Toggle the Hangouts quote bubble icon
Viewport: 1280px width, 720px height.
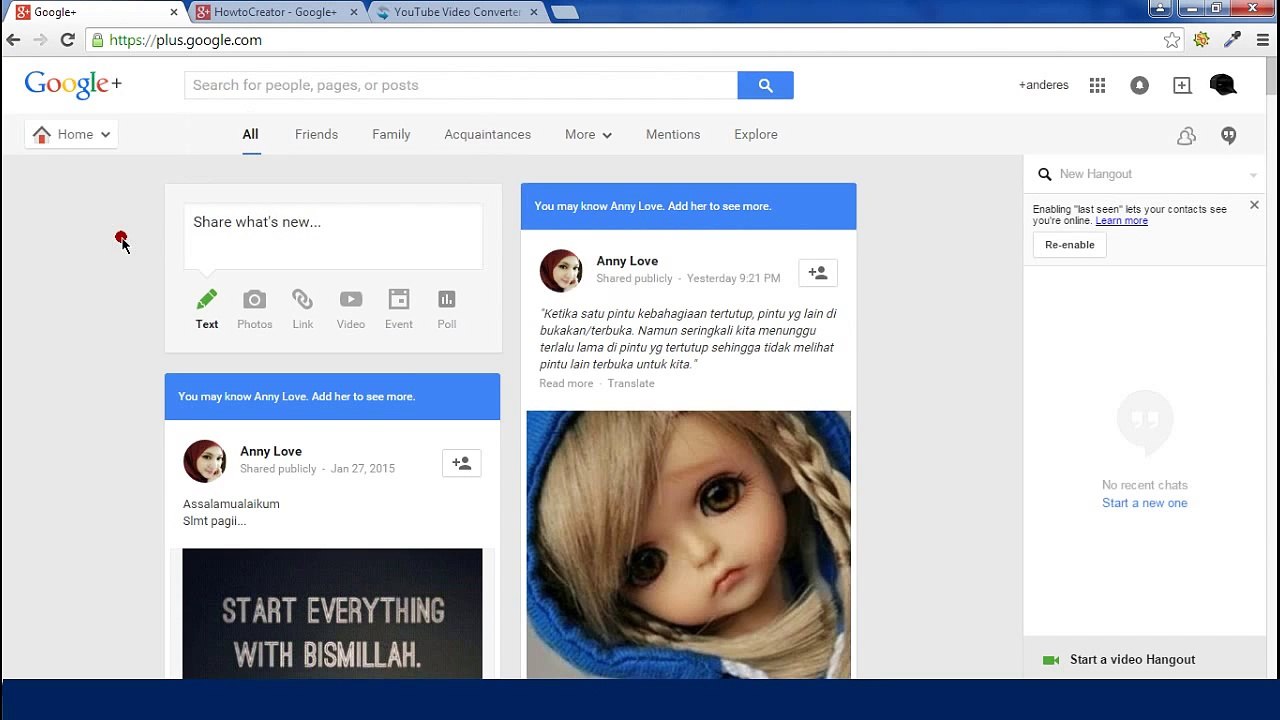[x=1229, y=135]
